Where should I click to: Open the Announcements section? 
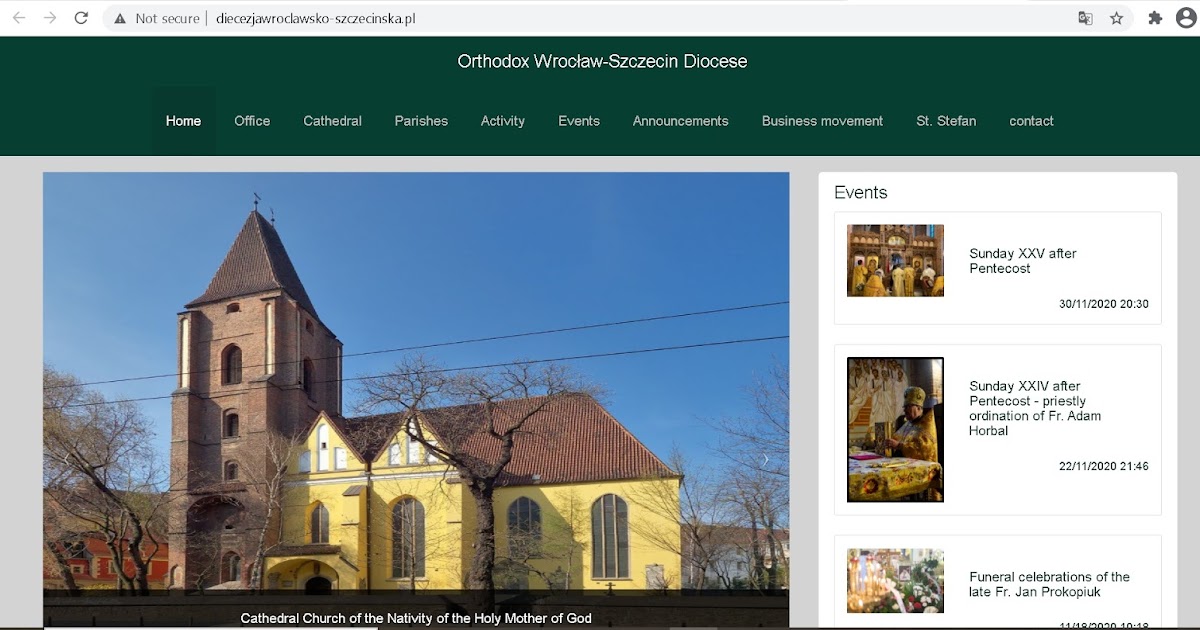680,120
